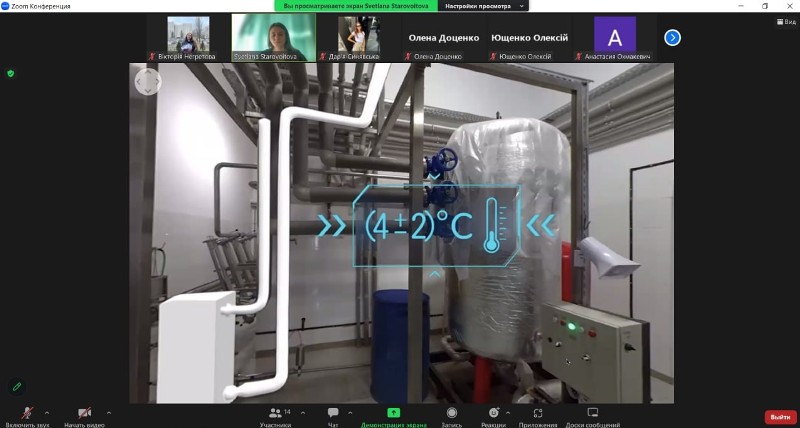Select Svetlana Starovoitova video thumbnail
This screenshot has height=428, width=800.
[x=274, y=38]
